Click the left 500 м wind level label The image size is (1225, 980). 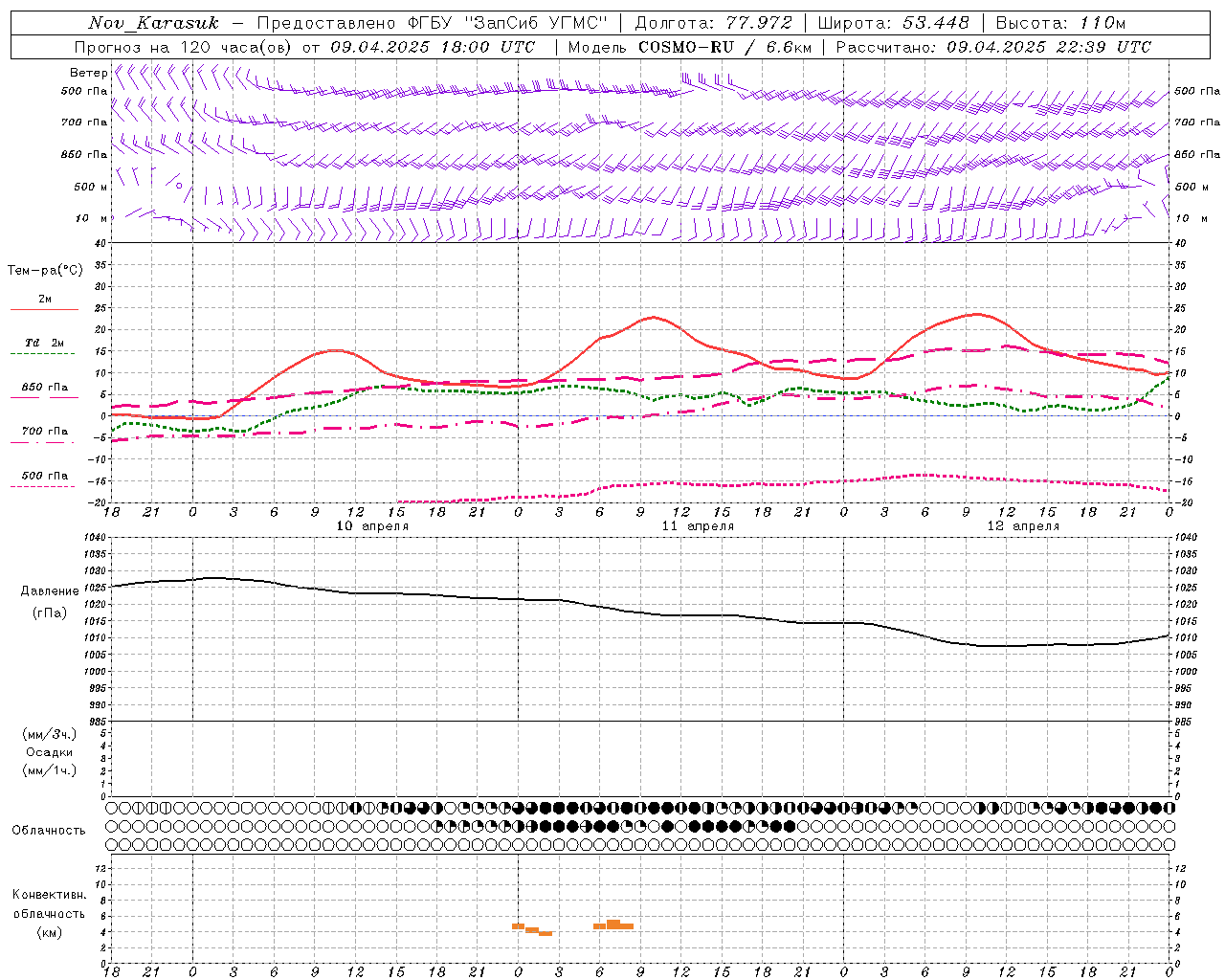pyautogui.click(x=91, y=187)
